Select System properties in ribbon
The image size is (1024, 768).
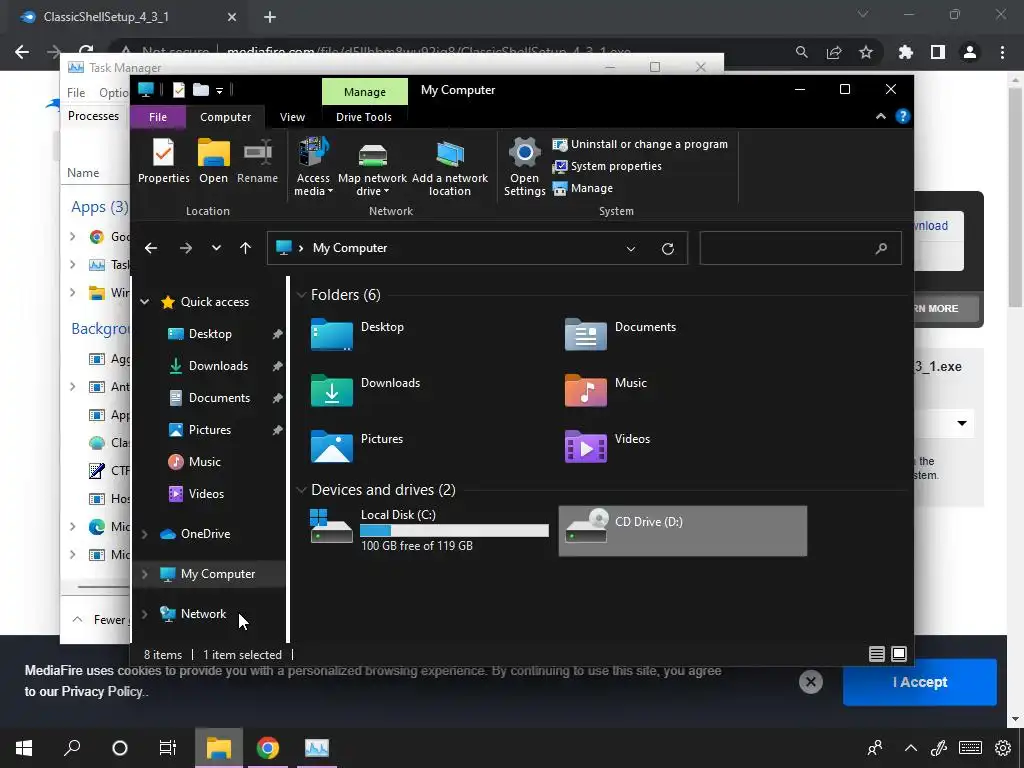click(607, 167)
